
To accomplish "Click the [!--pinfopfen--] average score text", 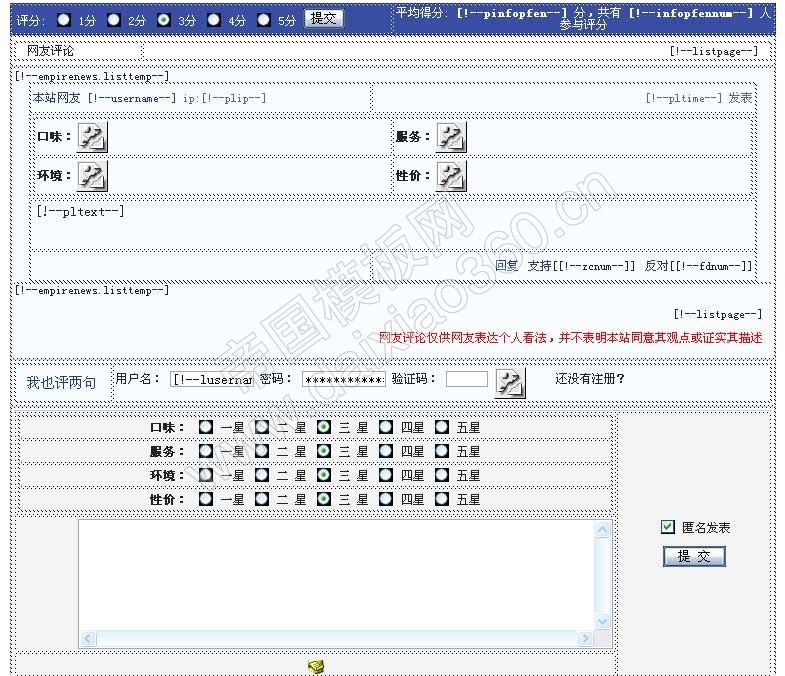I will [511, 14].
